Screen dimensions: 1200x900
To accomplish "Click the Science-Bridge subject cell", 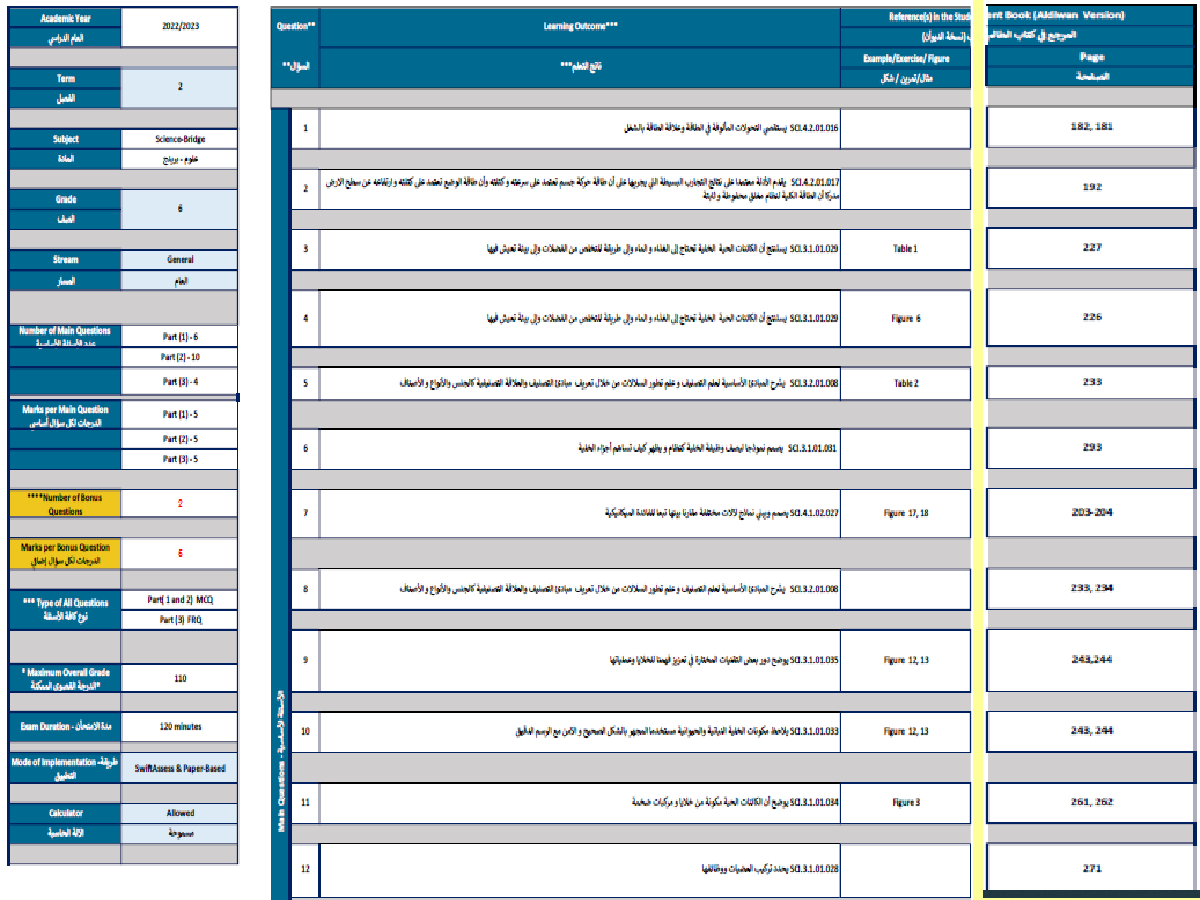I will [180, 140].
